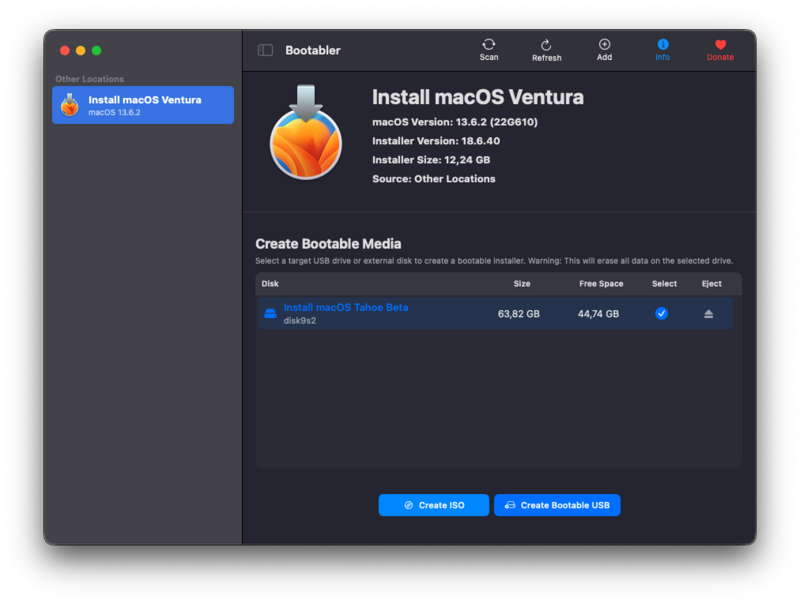Select Install macOS Ventura in sidebar

coord(143,105)
